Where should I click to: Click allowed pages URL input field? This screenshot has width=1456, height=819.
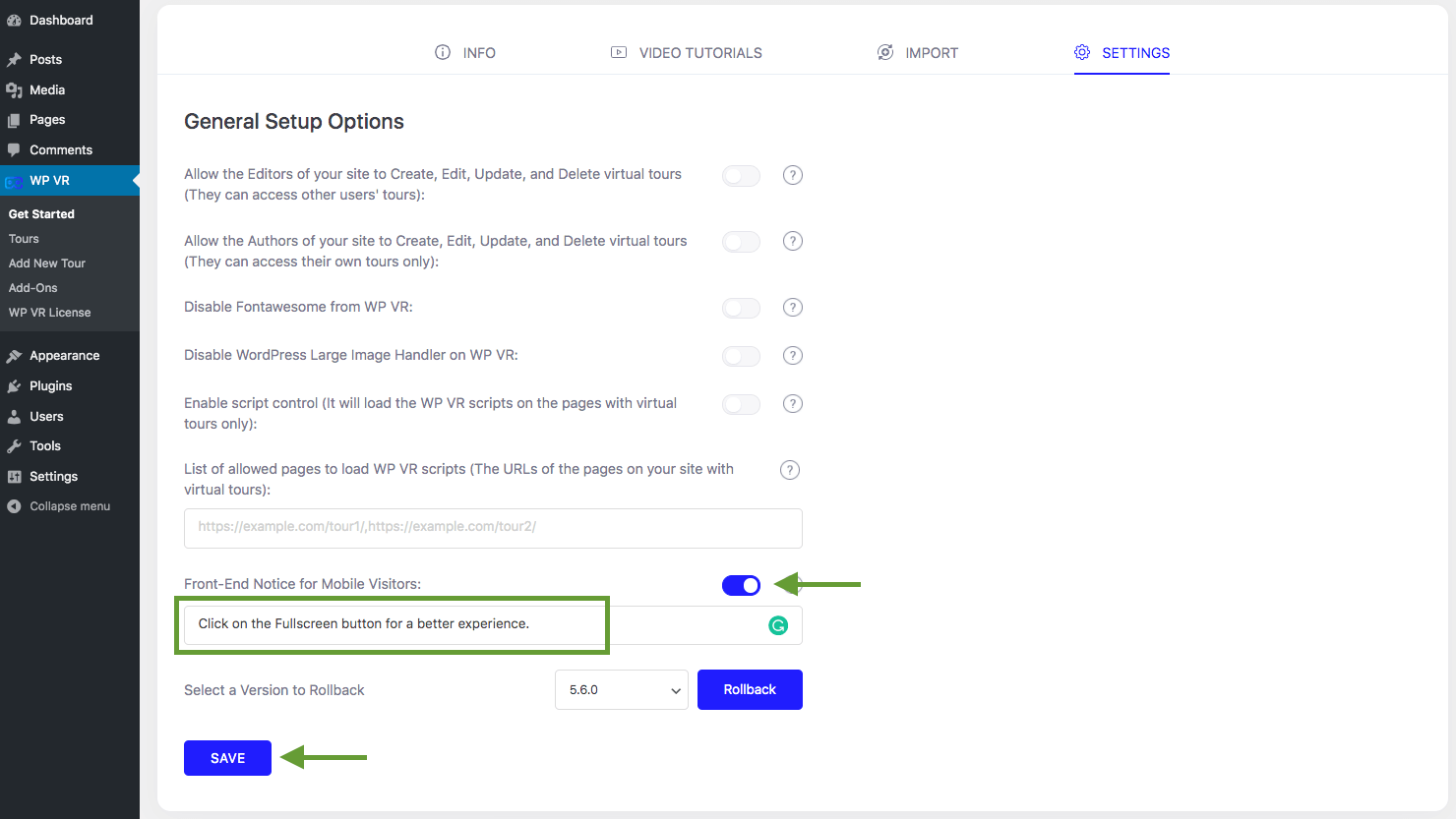[x=493, y=528]
